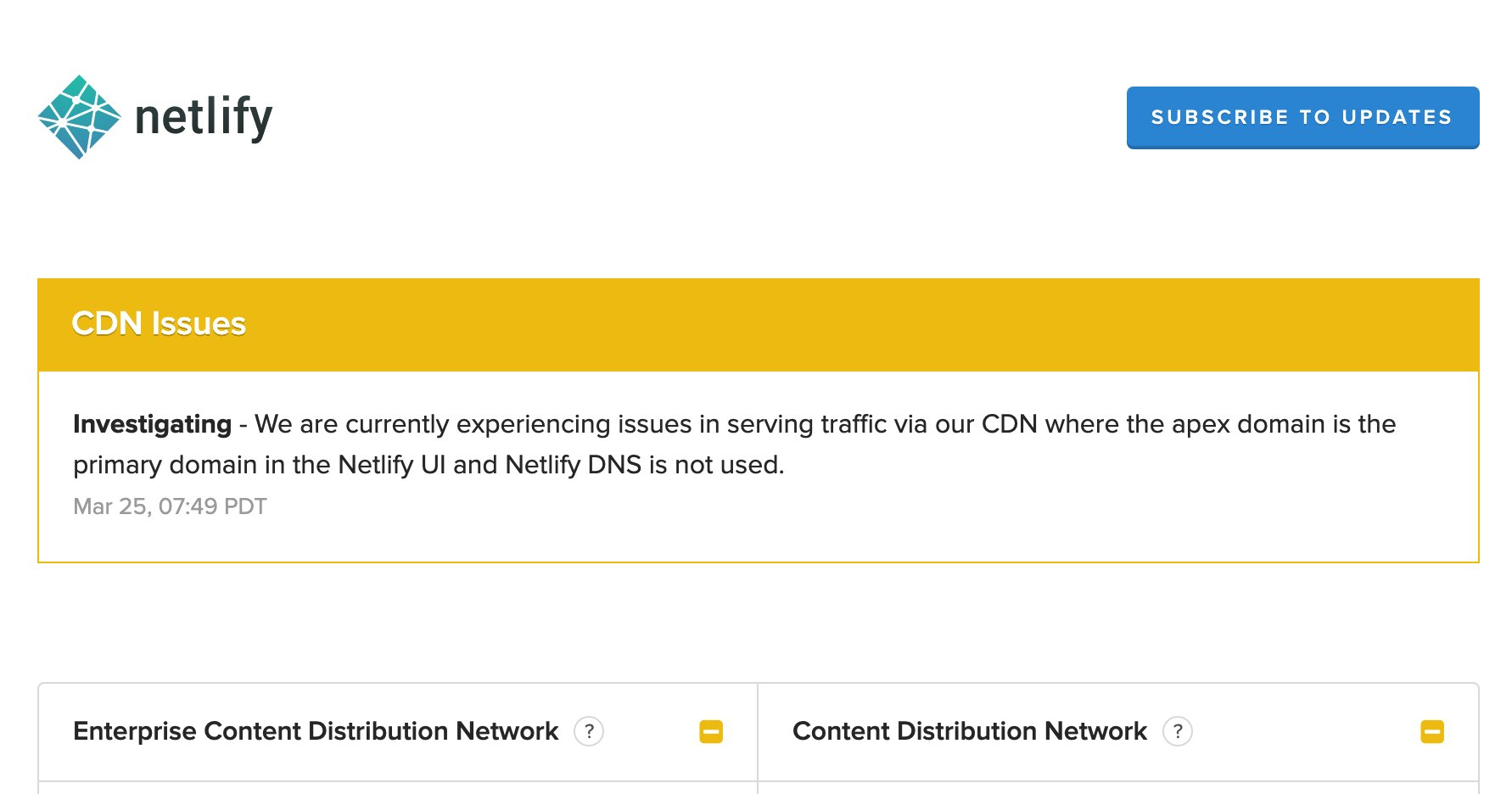The height and width of the screenshot is (794, 1512).
Task: Click empty area of yellow incident banner
Action: coord(848,324)
